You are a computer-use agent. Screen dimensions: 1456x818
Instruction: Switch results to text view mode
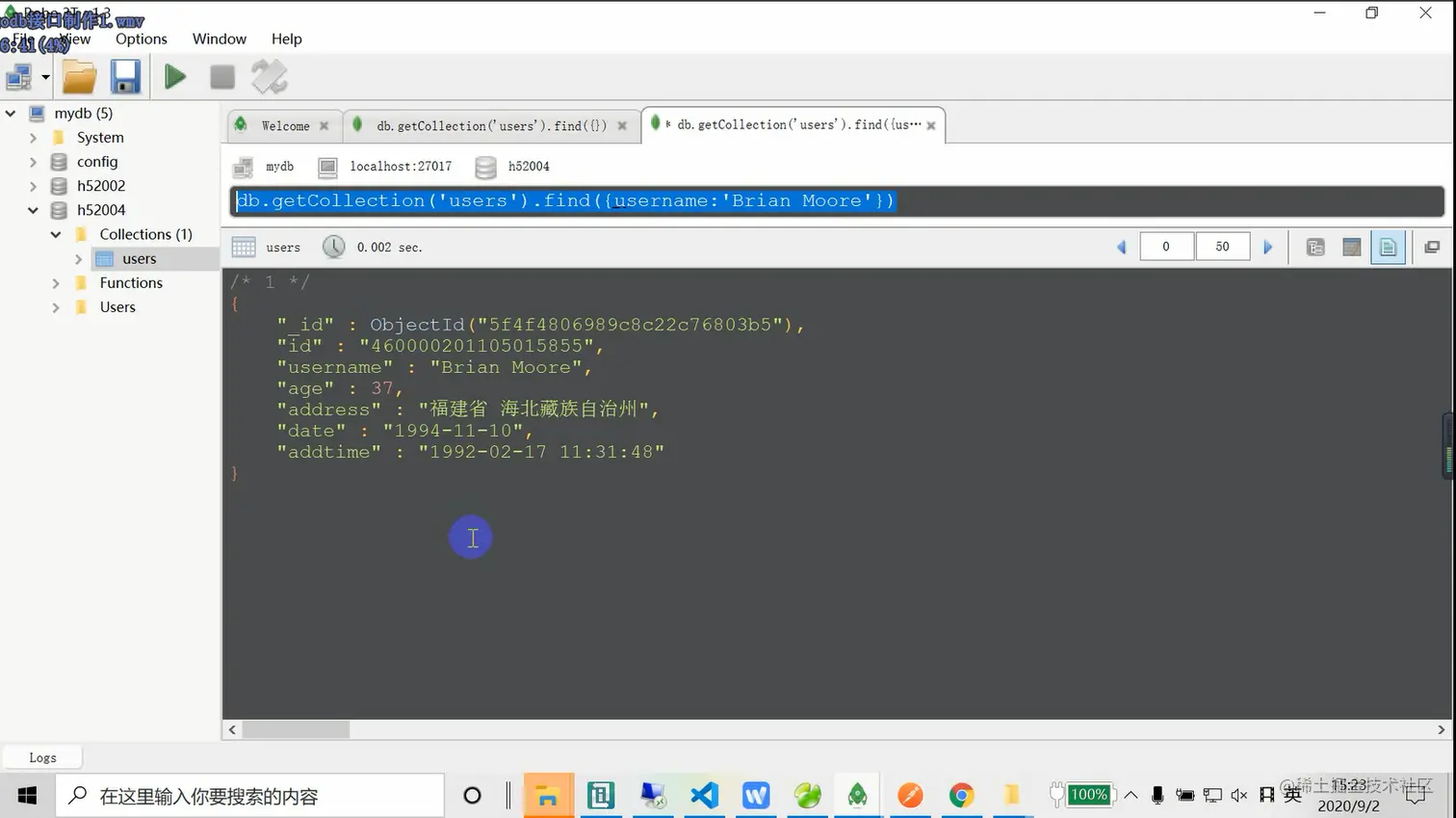pyautogui.click(x=1388, y=248)
